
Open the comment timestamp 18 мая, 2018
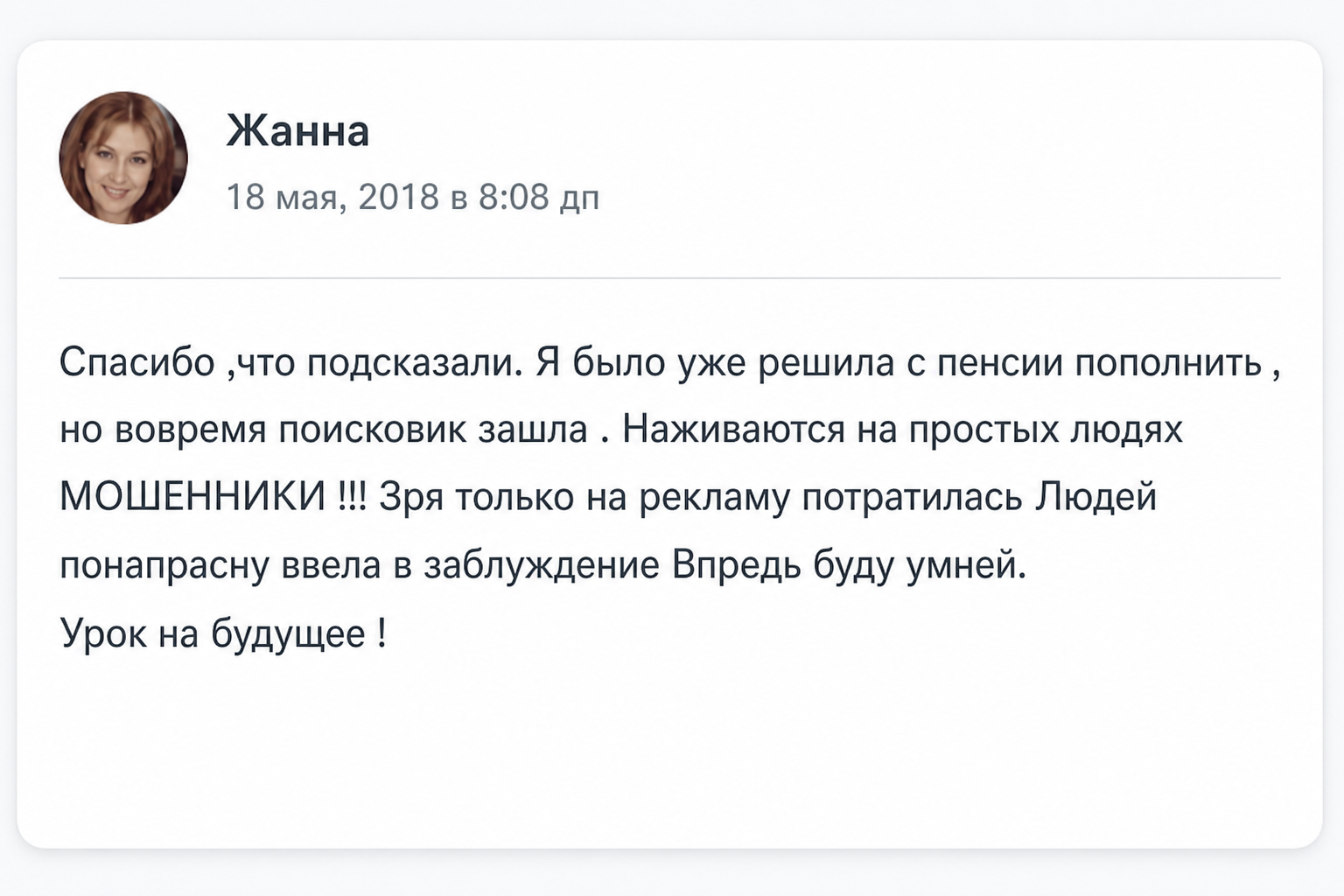[x=332, y=196]
